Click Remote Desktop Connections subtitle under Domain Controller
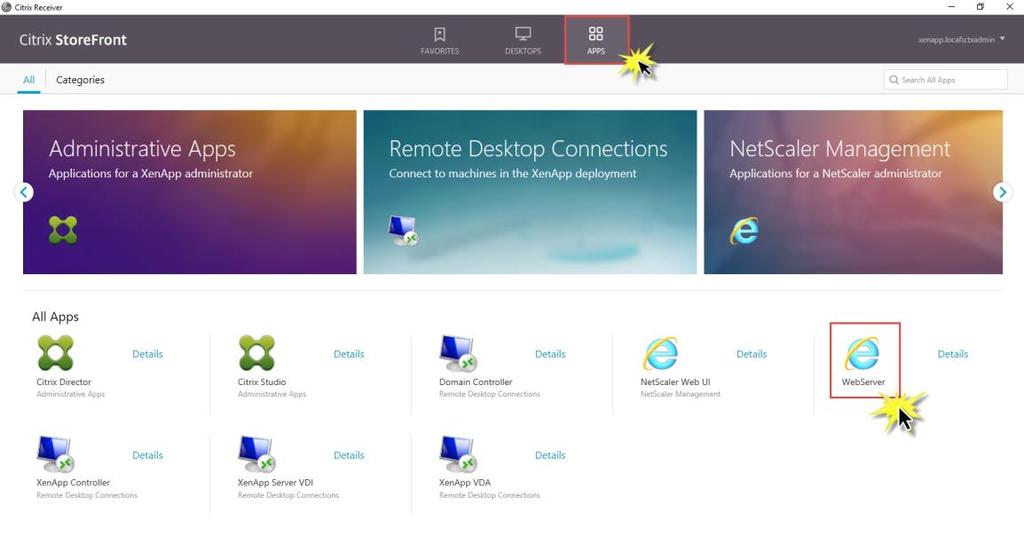 490,394
